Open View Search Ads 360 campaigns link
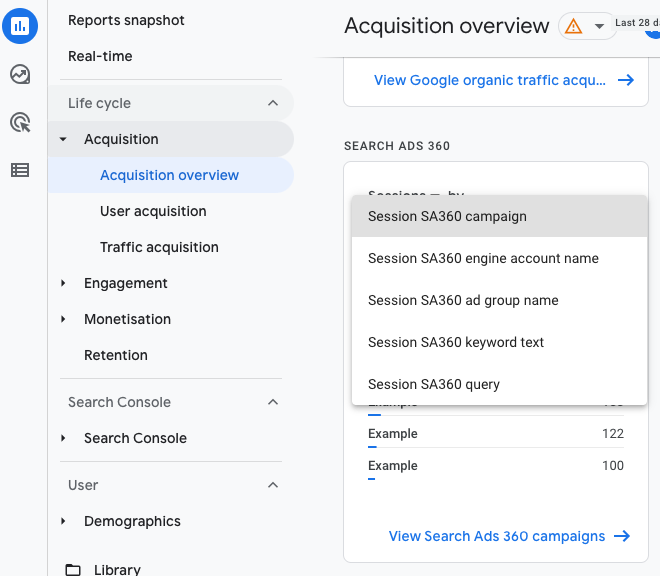Viewport: 660px width, 576px height. pos(497,536)
